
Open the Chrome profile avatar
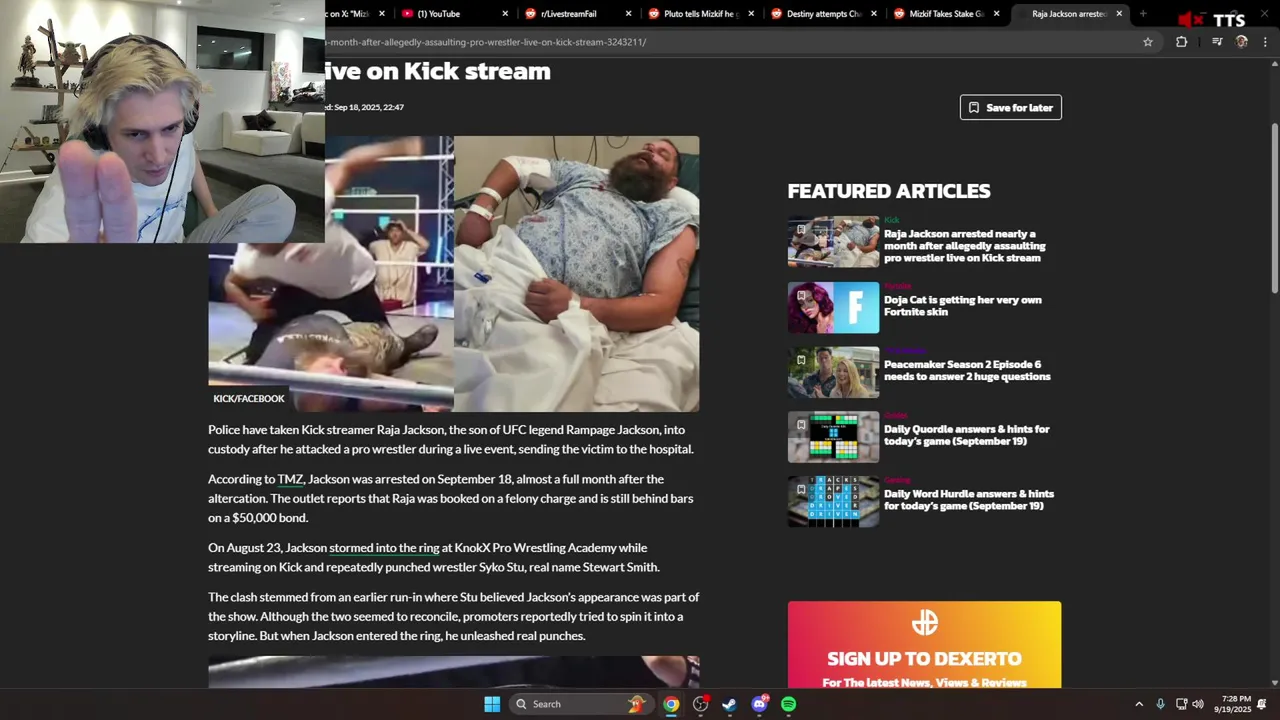(1242, 42)
